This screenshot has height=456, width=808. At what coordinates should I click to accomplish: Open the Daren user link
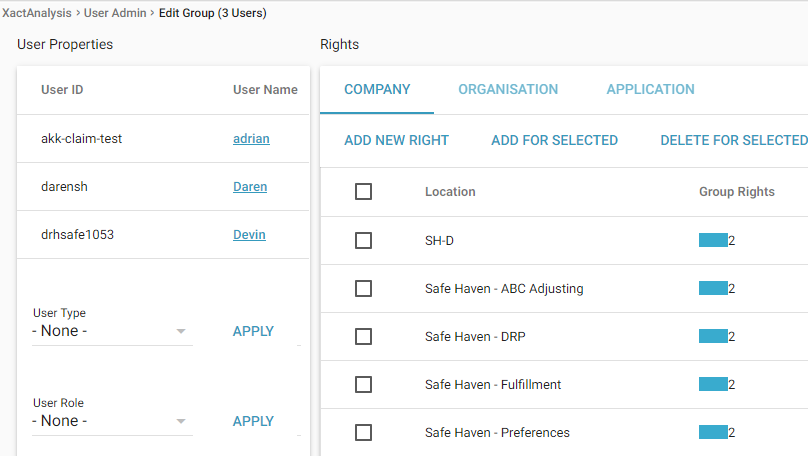pyautogui.click(x=250, y=187)
